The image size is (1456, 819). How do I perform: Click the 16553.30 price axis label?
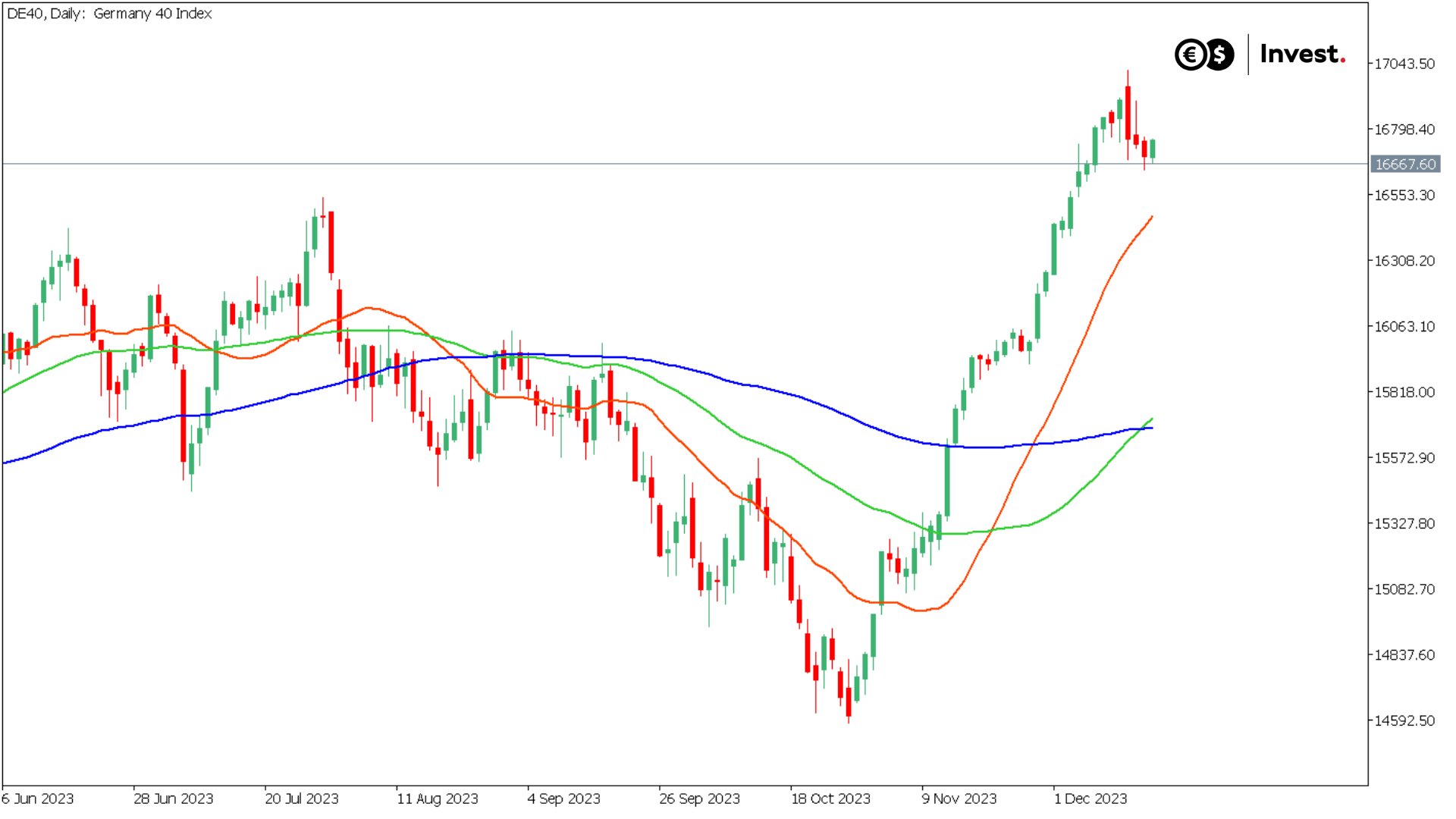pos(1404,196)
